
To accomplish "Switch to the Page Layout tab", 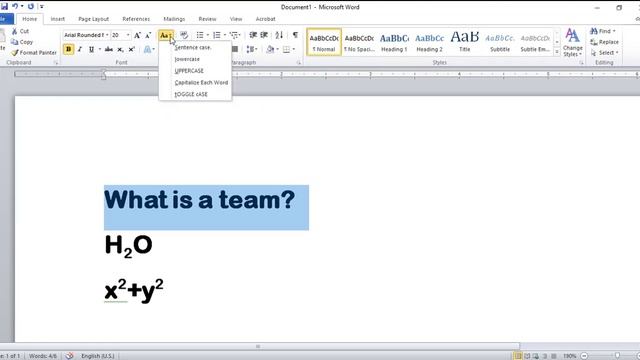I will point(93,19).
